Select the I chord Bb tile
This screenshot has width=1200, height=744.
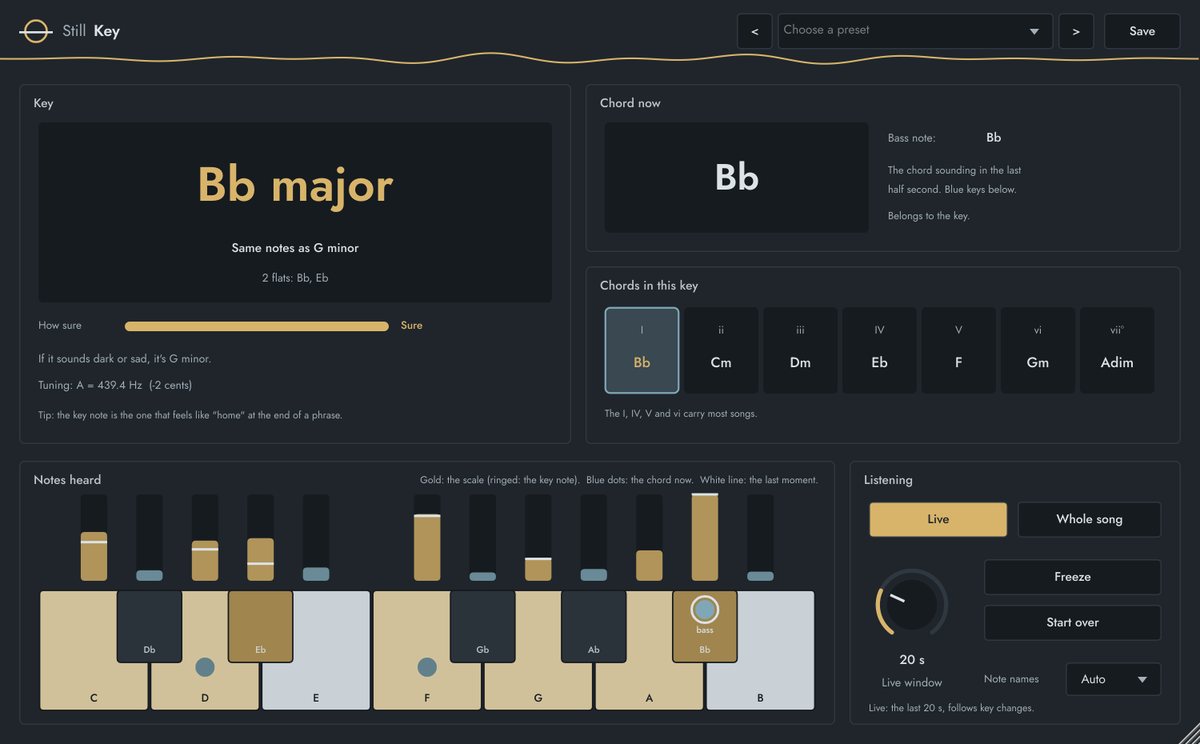click(x=642, y=350)
